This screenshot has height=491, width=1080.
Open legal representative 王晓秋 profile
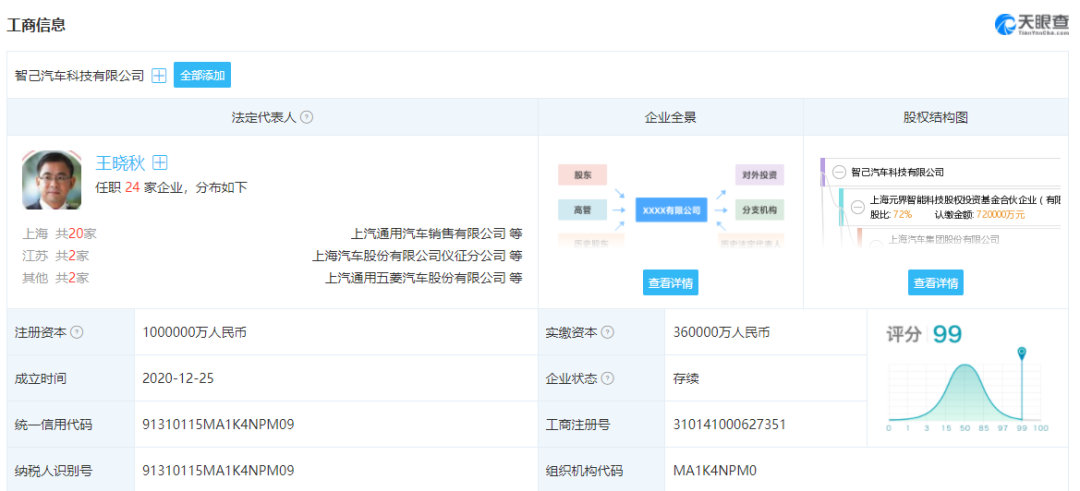pyautogui.click(x=120, y=163)
